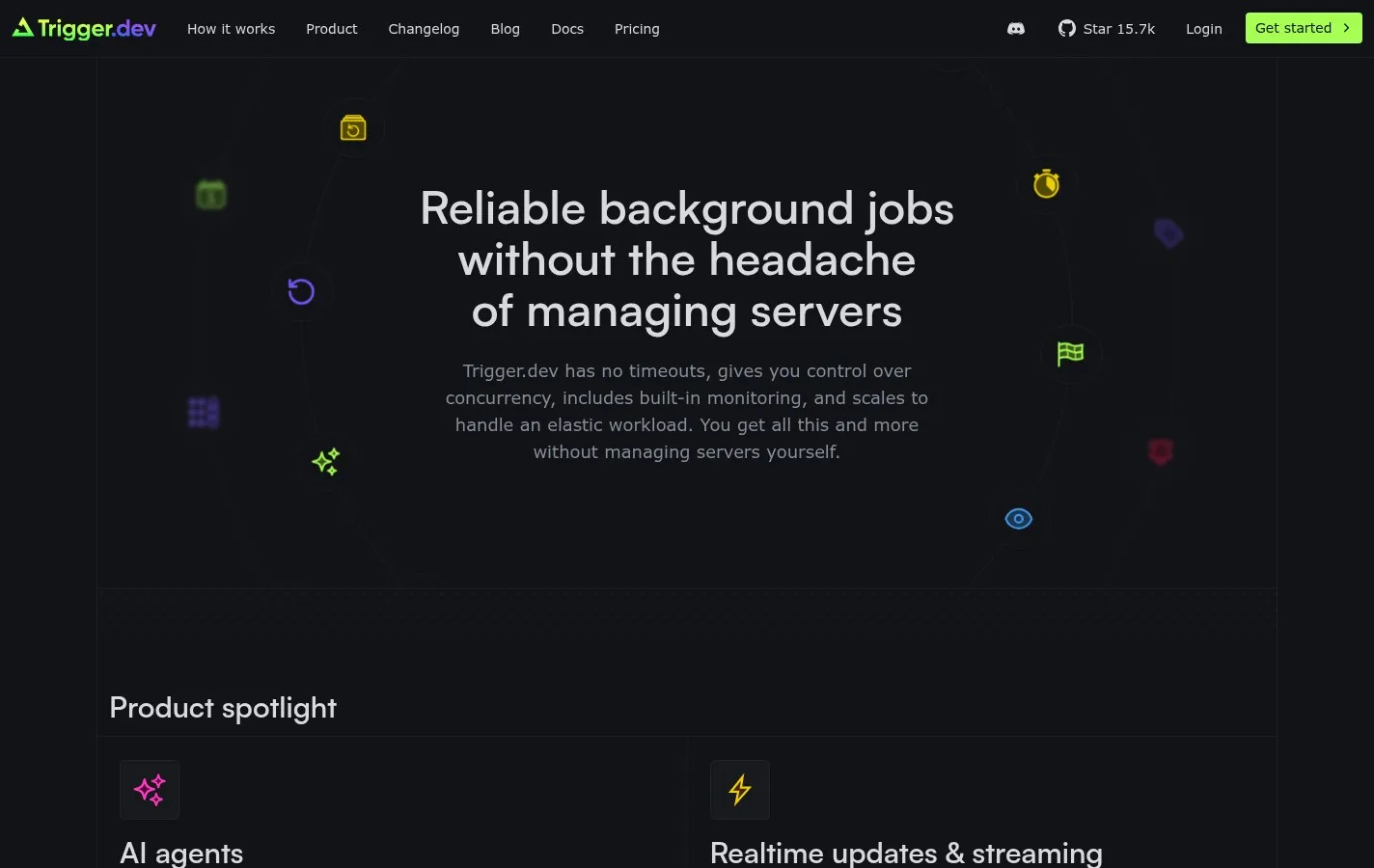Open the Discord icon link
This screenshot has height=868, width=1374.
coord(1016,29)
